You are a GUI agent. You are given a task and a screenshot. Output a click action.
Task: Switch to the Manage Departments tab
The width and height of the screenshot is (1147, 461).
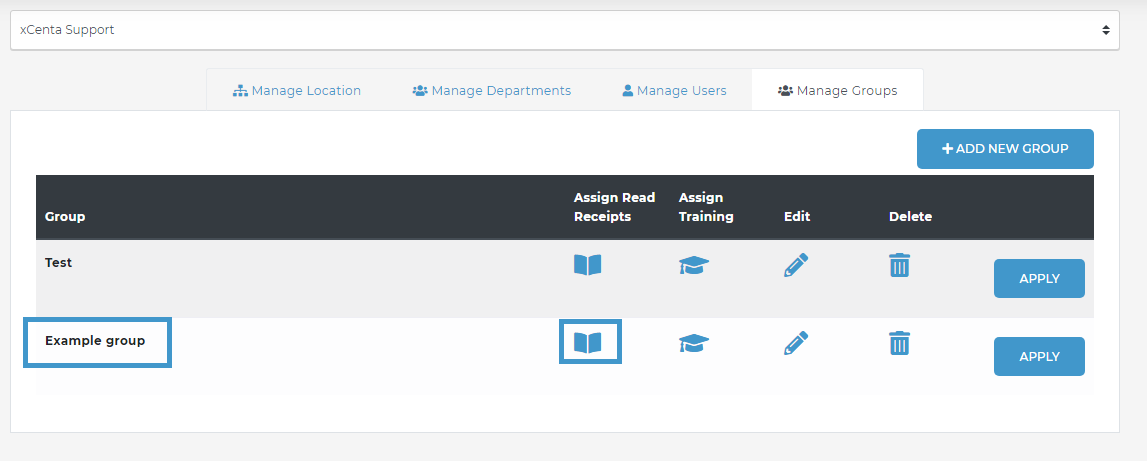click(492, 91)
